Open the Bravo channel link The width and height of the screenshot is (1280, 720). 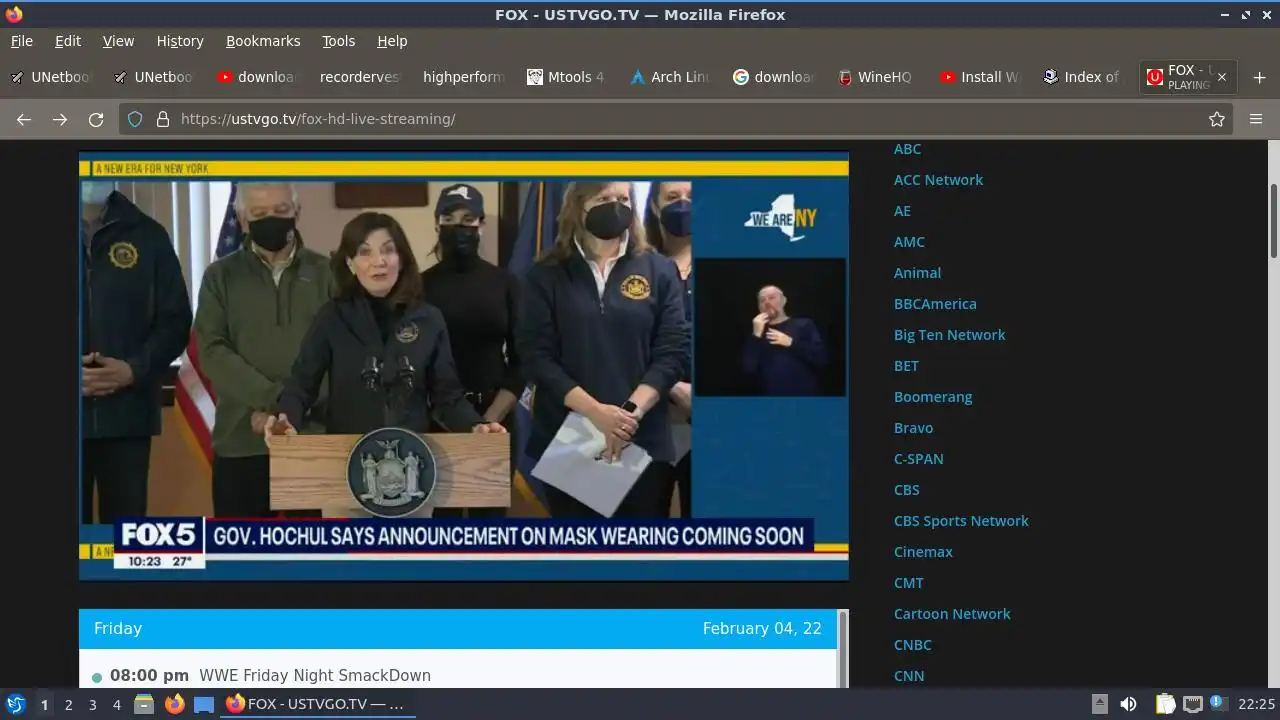[x=913, y=428]
